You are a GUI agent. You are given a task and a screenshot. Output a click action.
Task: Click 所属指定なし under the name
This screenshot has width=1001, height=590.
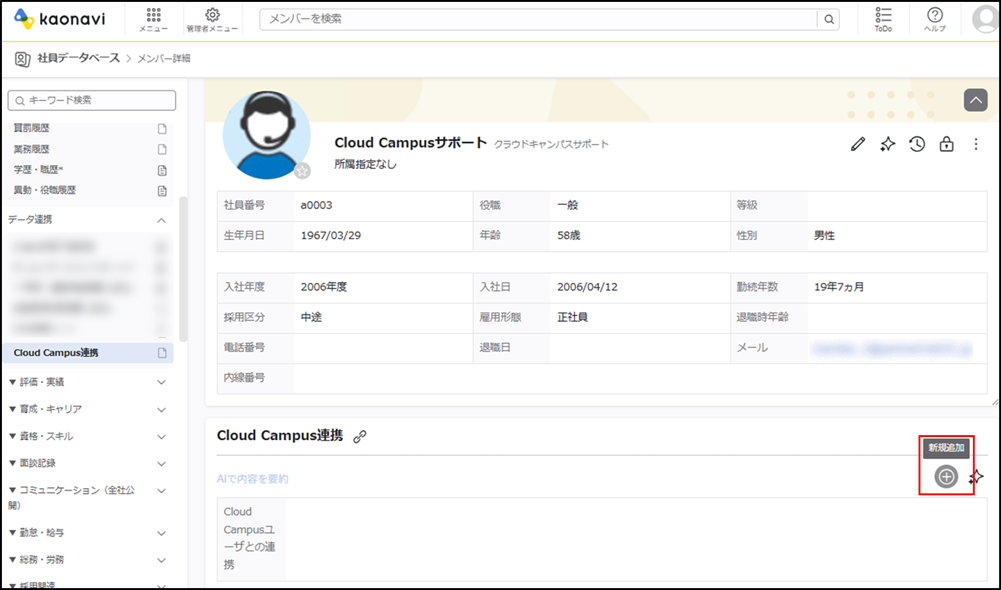tap(365, 165)
